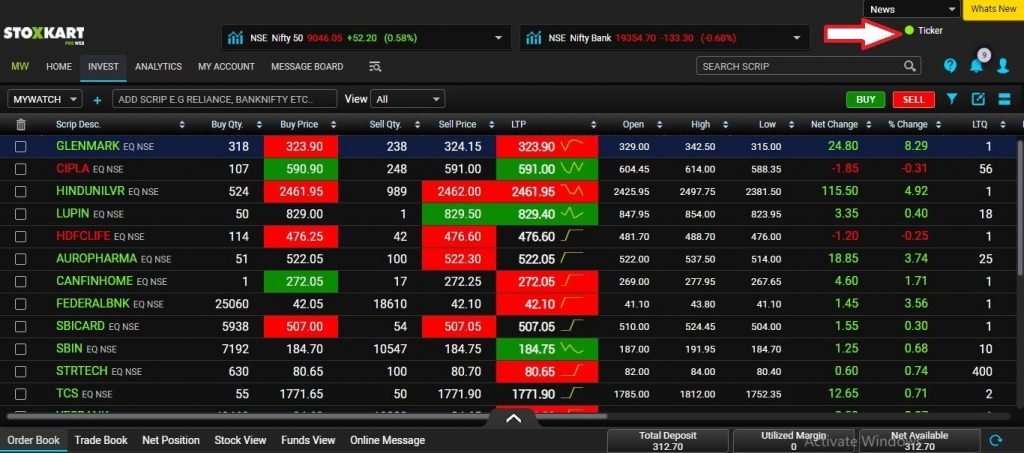The height and width of the screenshot is (453, 1024).
Task: Open the INVEST menu
Action: coord(103,67)
